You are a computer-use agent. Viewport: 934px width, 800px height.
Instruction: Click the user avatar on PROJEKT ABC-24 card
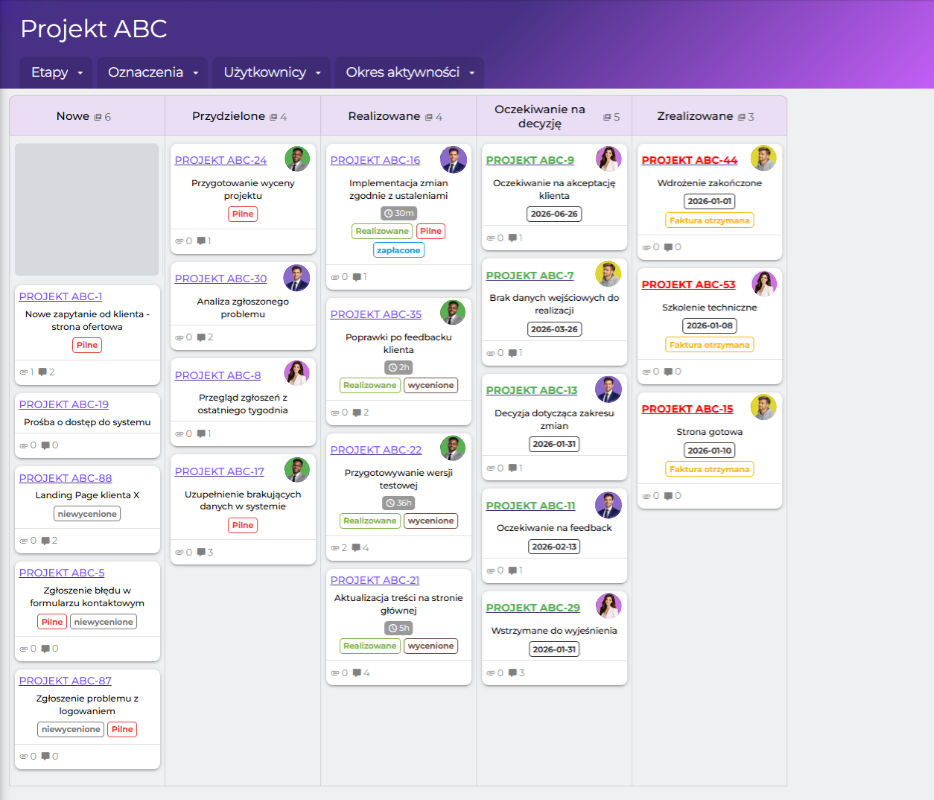(x=296, y=159)
